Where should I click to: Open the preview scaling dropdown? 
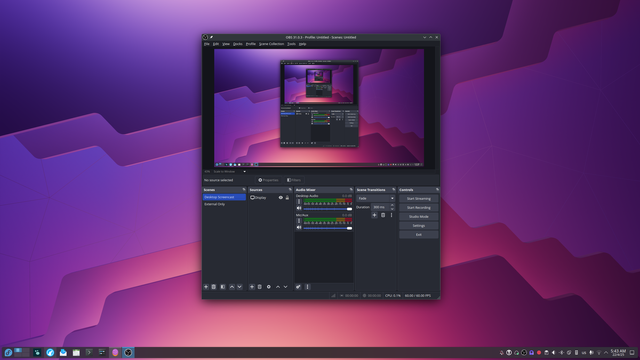229,172
